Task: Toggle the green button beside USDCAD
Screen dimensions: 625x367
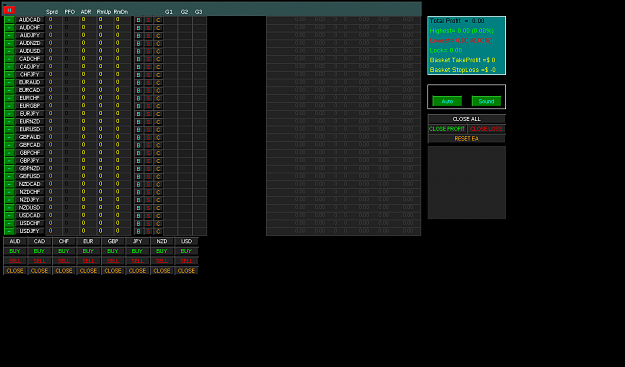Action: point(9,216)
